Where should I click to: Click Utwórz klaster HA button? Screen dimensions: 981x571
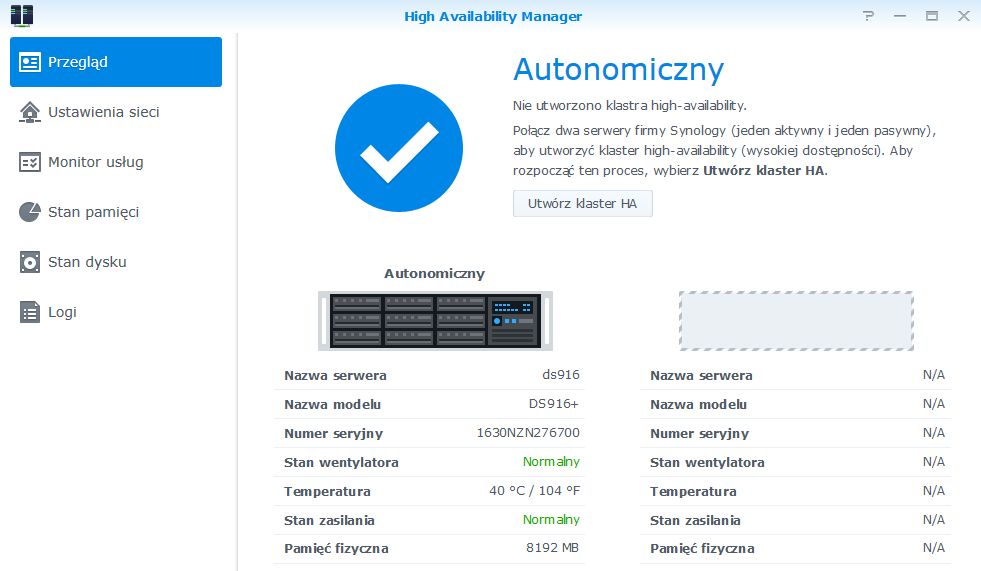point(582,203)
